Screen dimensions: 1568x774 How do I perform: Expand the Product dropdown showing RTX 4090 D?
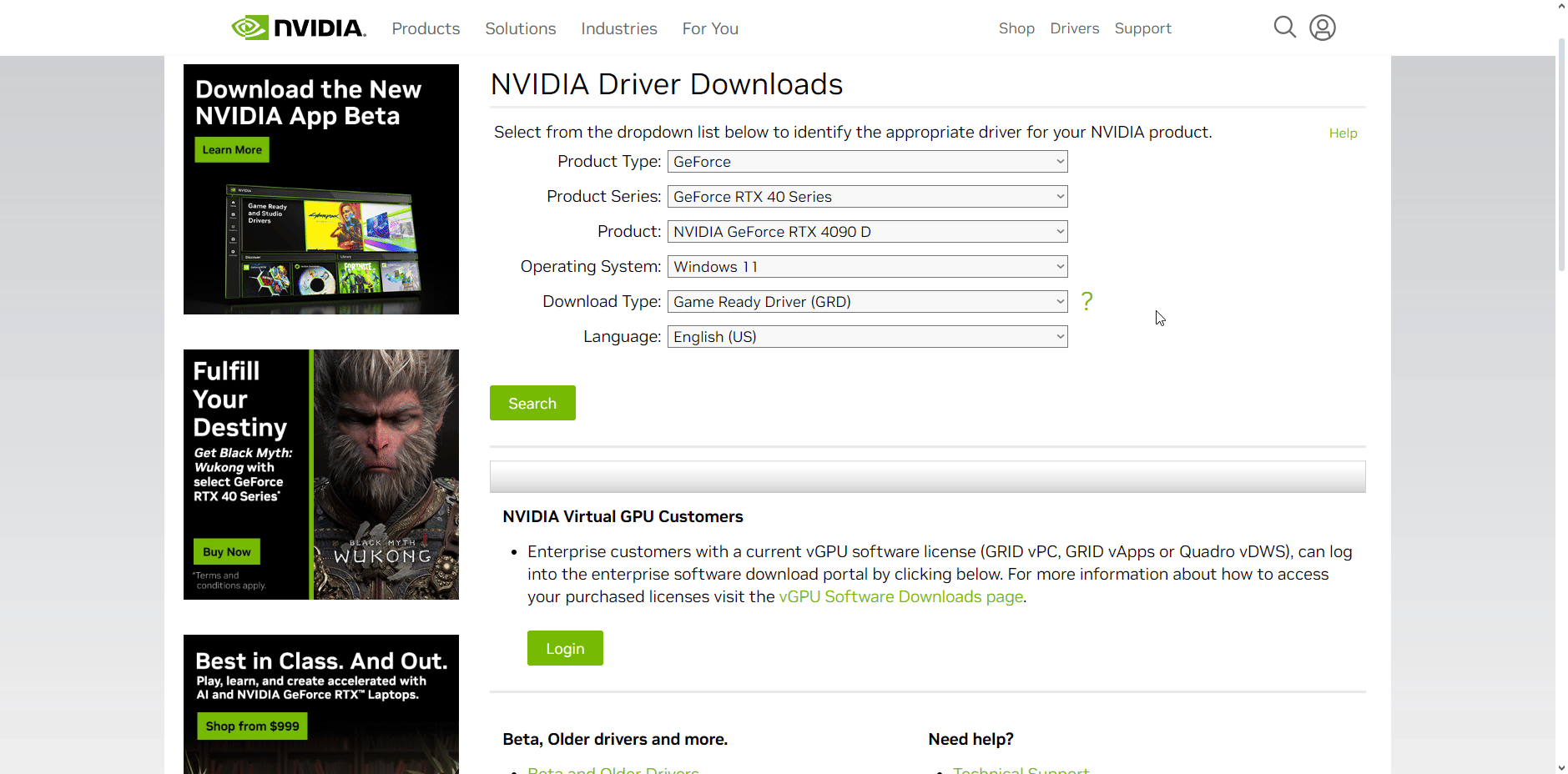click(867, 232)
